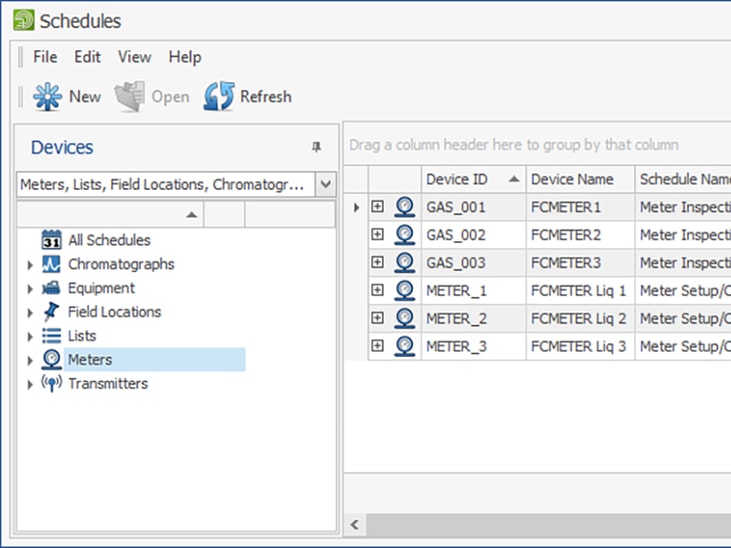Sort by the Device ID column header
This screenshot has width=731, height=548.
click(474, 179)
